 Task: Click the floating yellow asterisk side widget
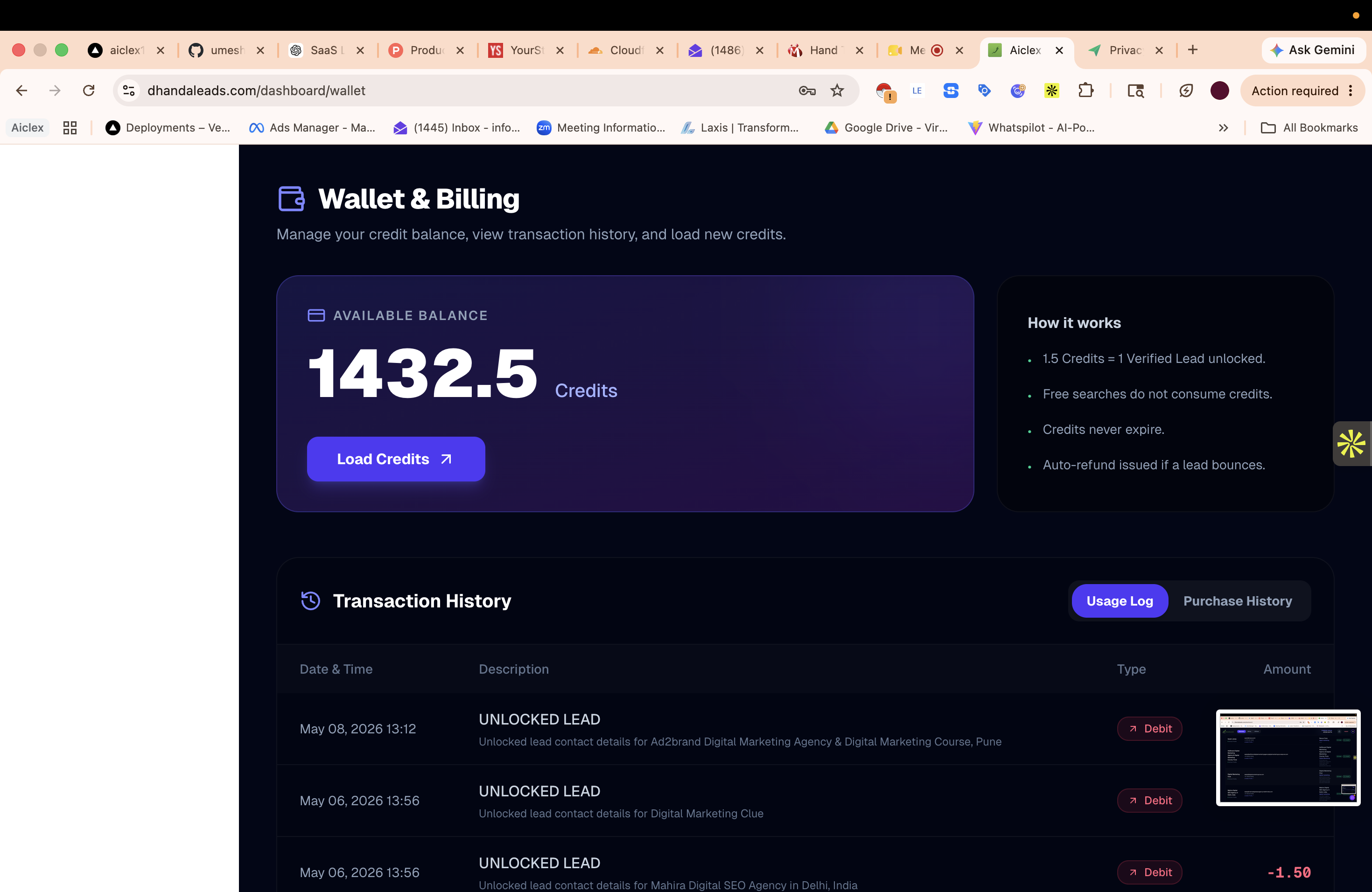click(1352, 444)
